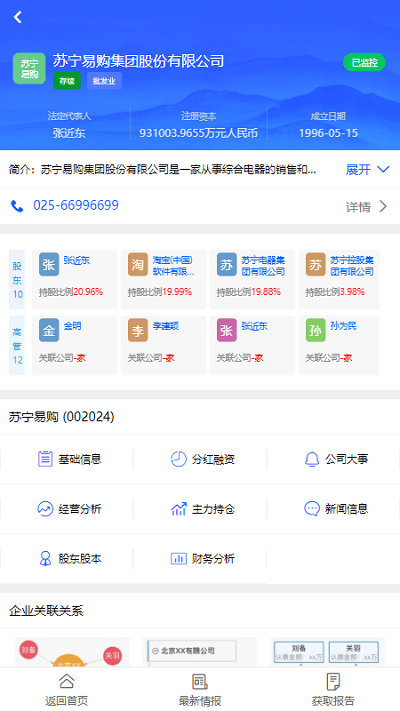Click the pink 张 executive avatar
The image size is (400, 711).
tap(226, 331)
